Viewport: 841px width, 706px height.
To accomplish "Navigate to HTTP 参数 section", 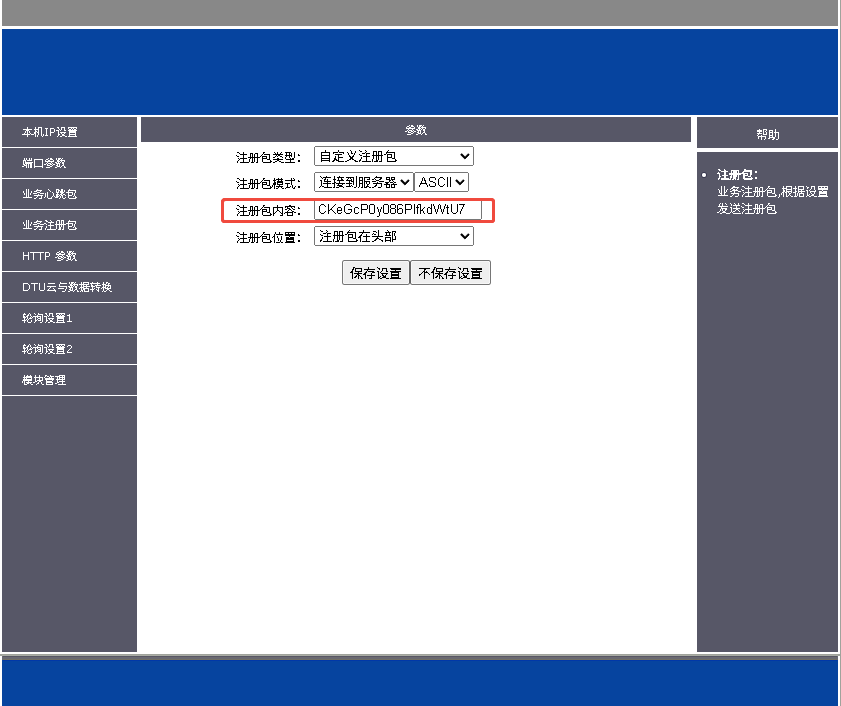I will pyautogui.click(x=50, y=256).
